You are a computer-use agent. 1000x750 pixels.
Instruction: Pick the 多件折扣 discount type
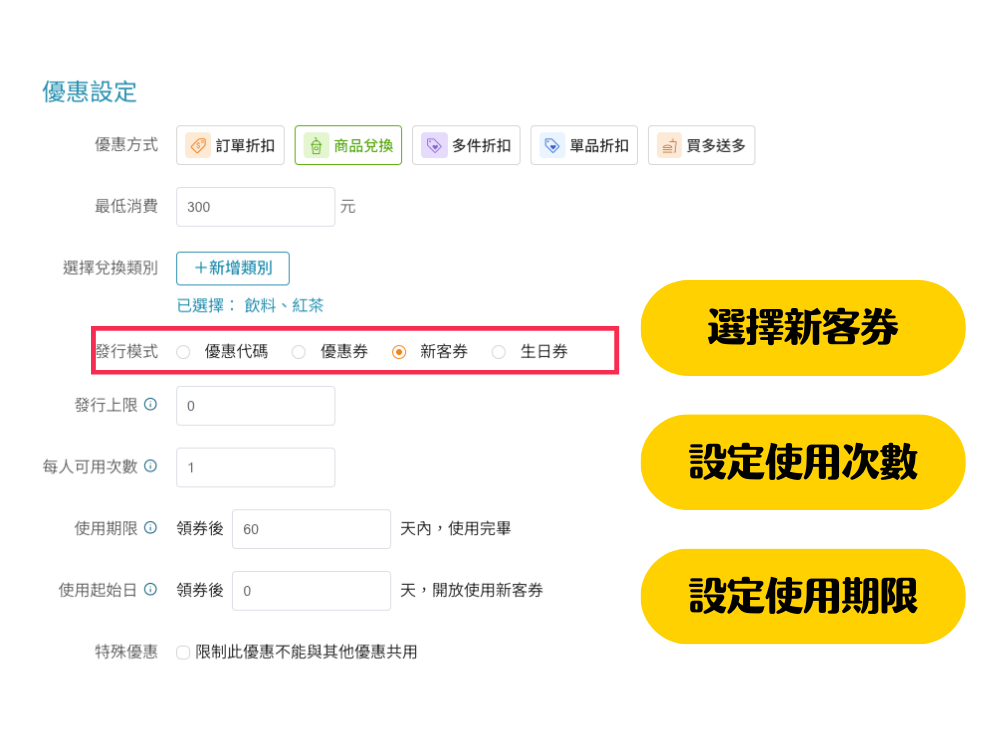coord(466,145)
